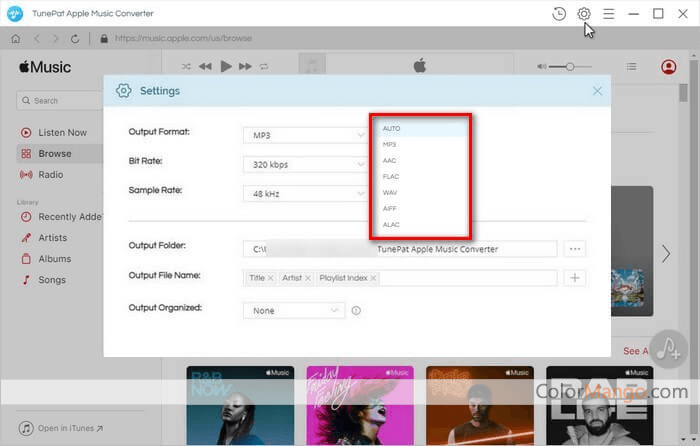This screenshot has height=446, width=700.
Task: Click the info icon beside Output Organized
Action: click(356, 311)
